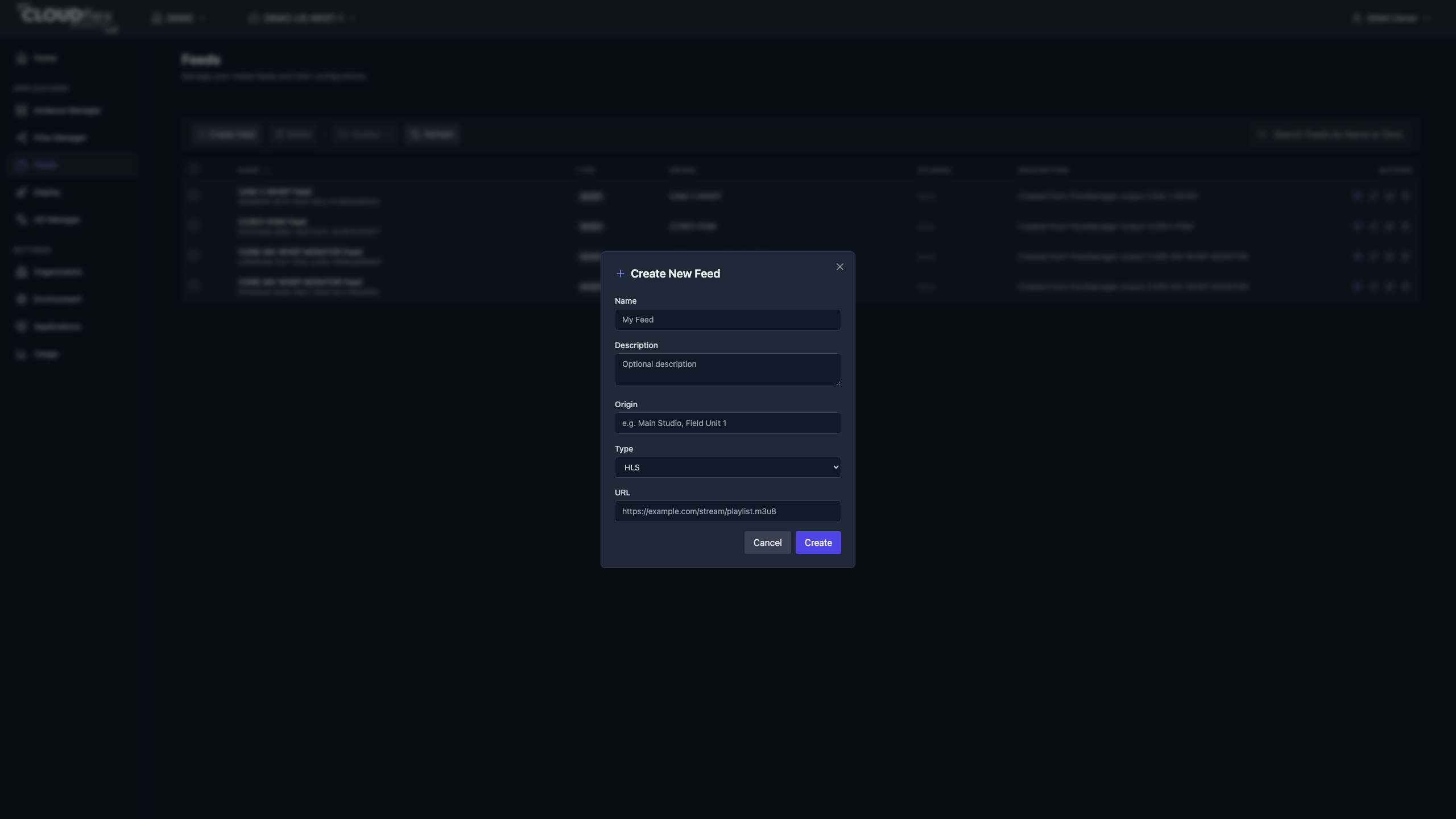Click the purple Create button

[x=818, y=543]
